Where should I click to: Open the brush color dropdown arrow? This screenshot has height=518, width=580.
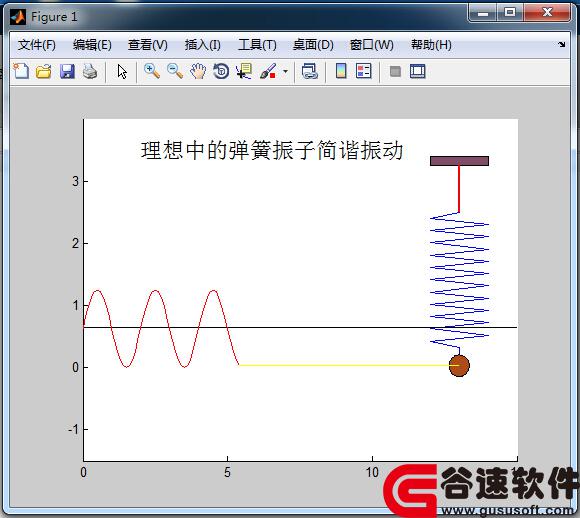[285, 71]
